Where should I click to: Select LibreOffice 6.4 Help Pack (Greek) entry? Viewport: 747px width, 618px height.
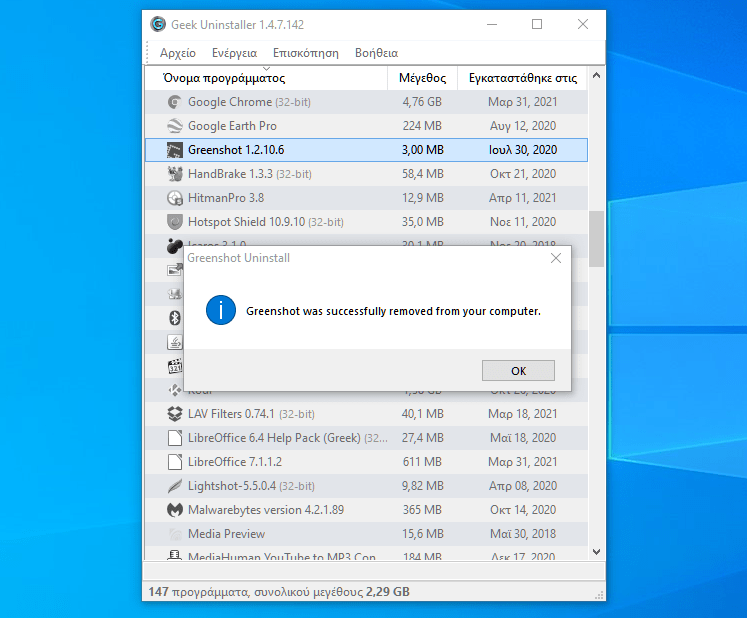pos(366,438)
